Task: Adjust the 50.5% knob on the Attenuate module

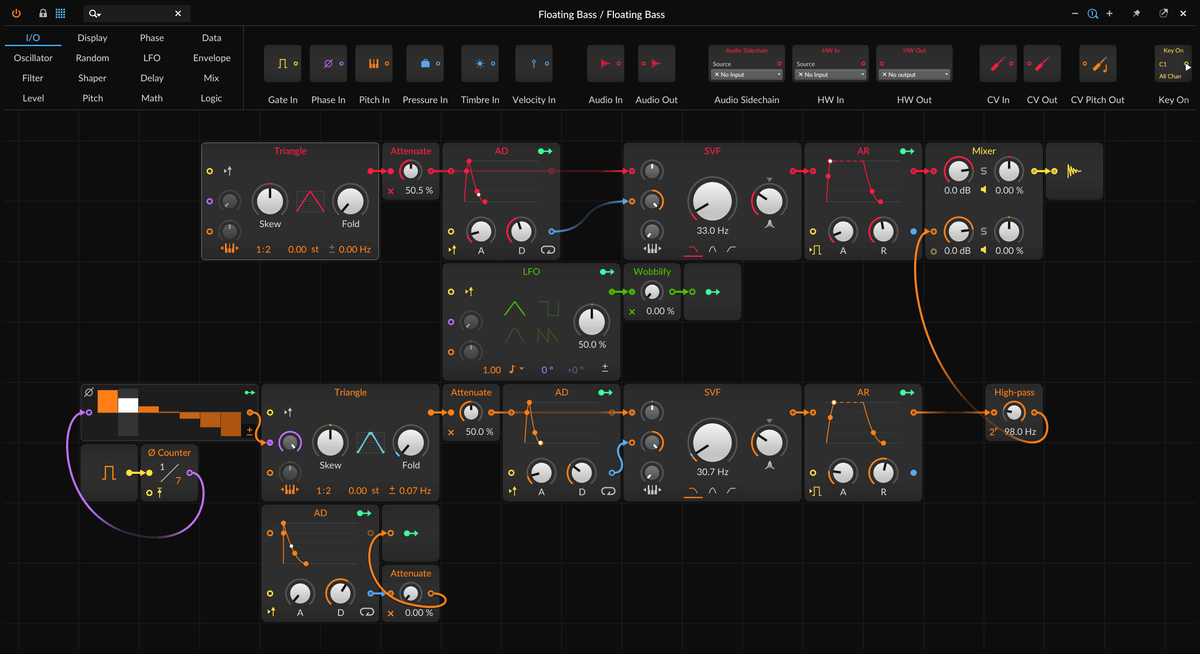Action: 410,170
